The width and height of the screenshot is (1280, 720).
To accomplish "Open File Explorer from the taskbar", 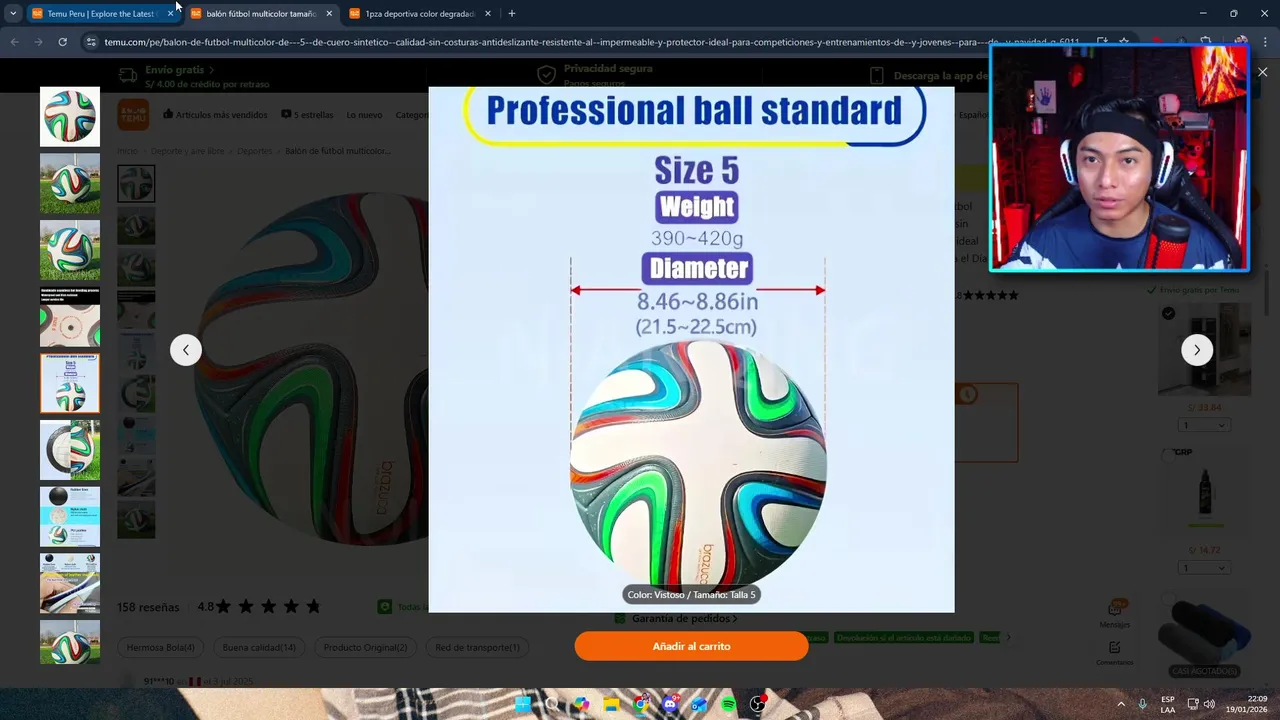I will [x=611, y=704].
